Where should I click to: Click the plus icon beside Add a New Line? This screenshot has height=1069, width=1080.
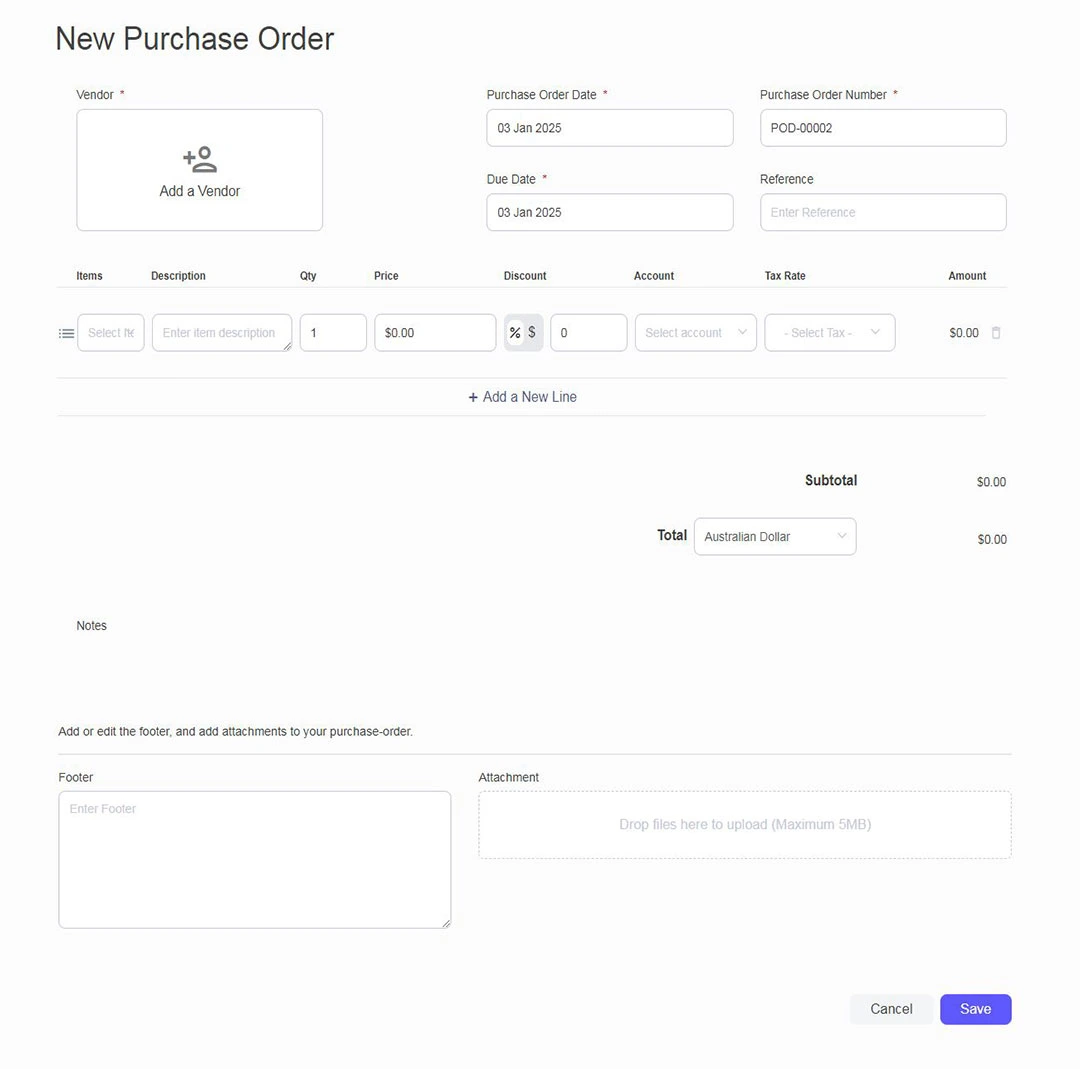click(x=473, y=397)
